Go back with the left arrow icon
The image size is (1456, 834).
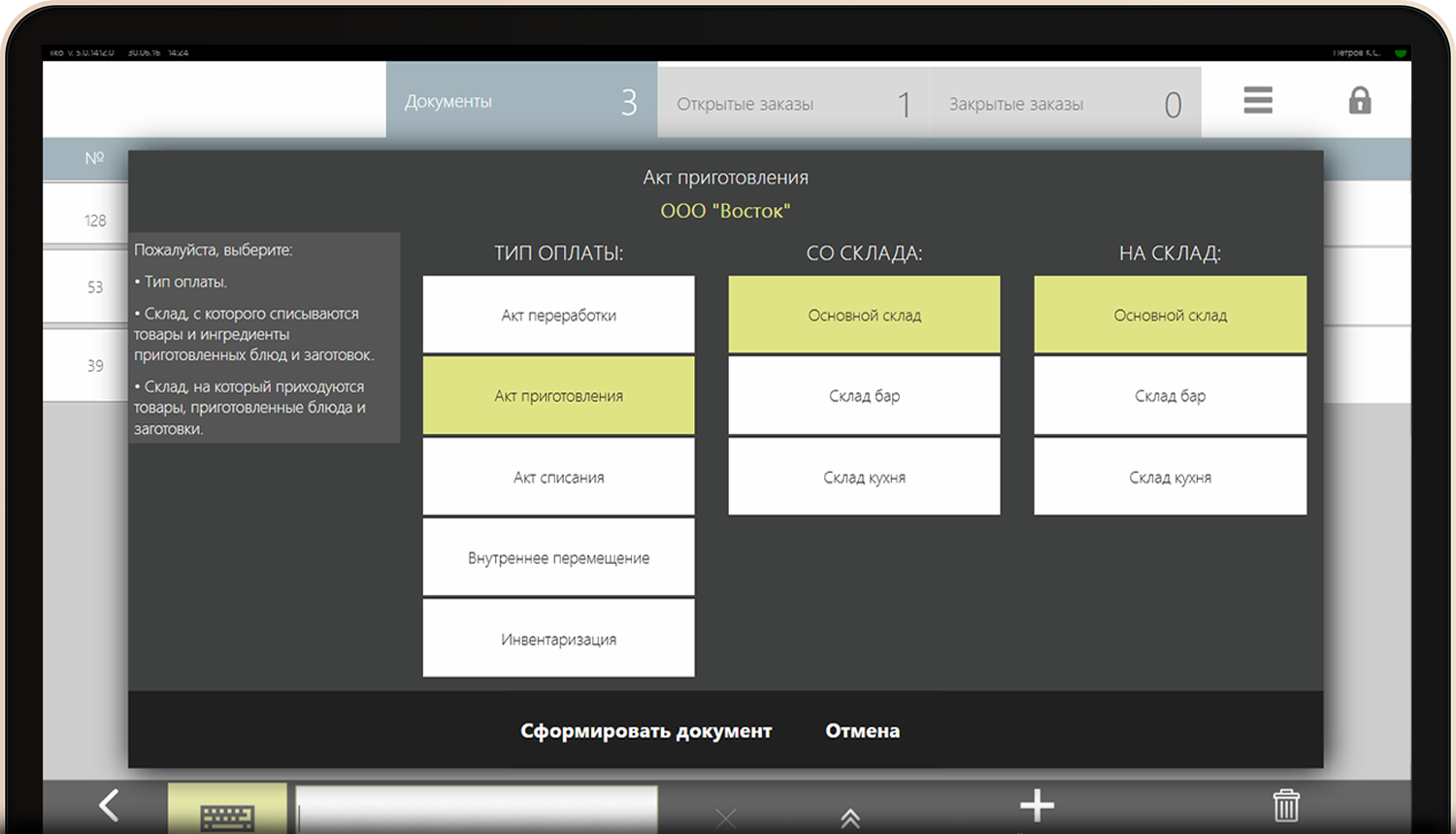109,805
